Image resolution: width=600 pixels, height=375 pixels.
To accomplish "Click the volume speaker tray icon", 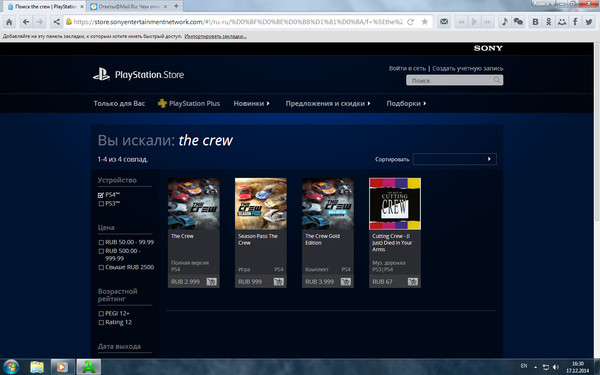I will (556, 367).
